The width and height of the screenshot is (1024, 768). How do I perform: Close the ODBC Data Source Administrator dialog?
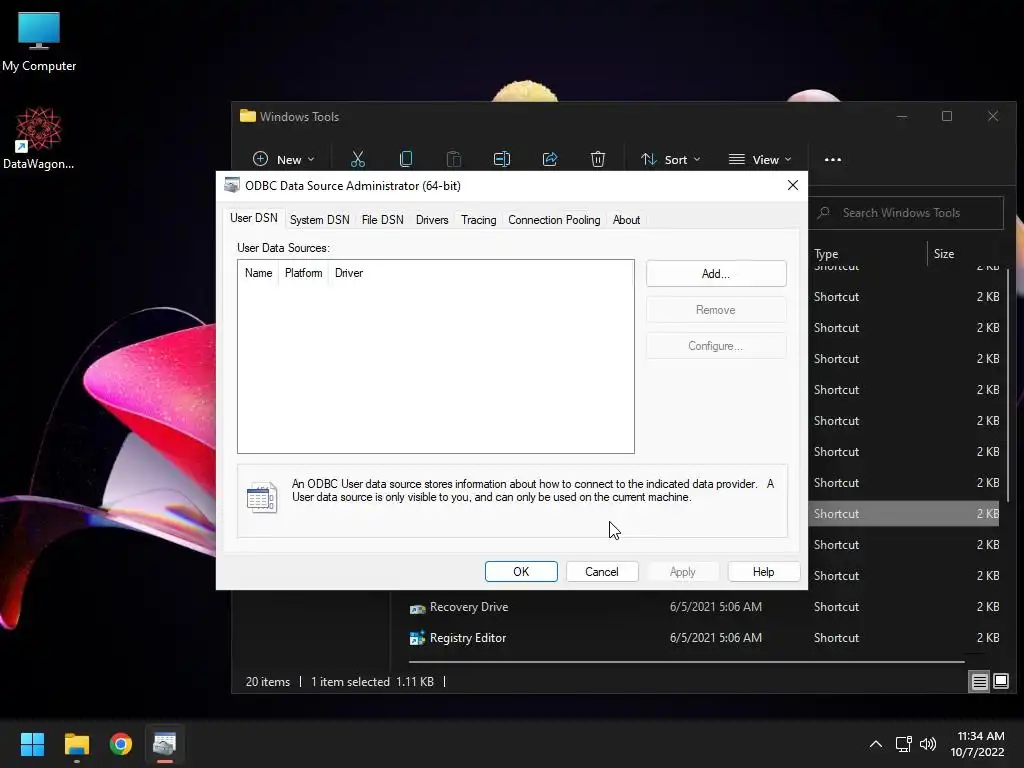pos(792,185)
